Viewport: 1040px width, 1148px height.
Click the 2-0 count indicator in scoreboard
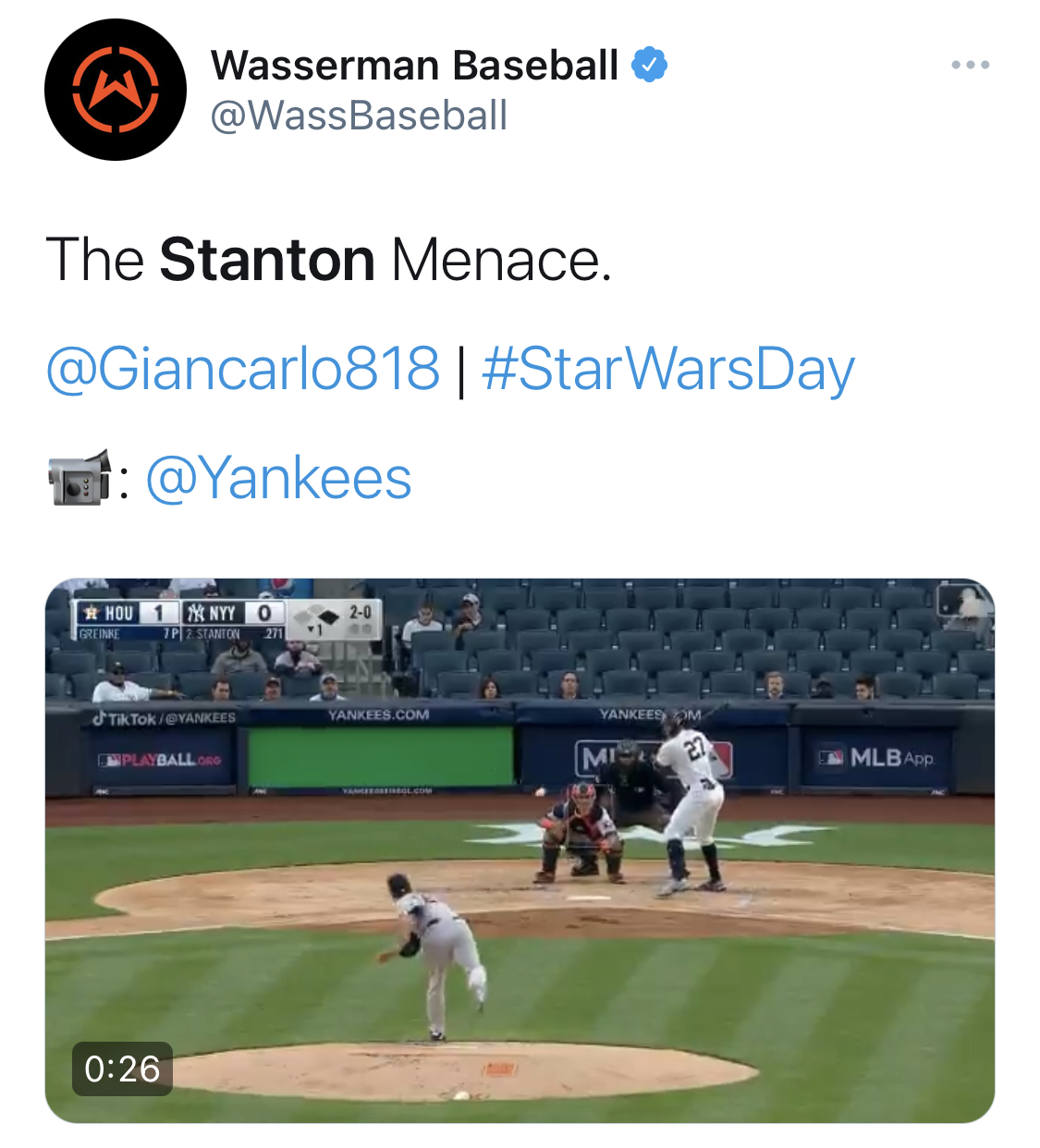(360, 612)
